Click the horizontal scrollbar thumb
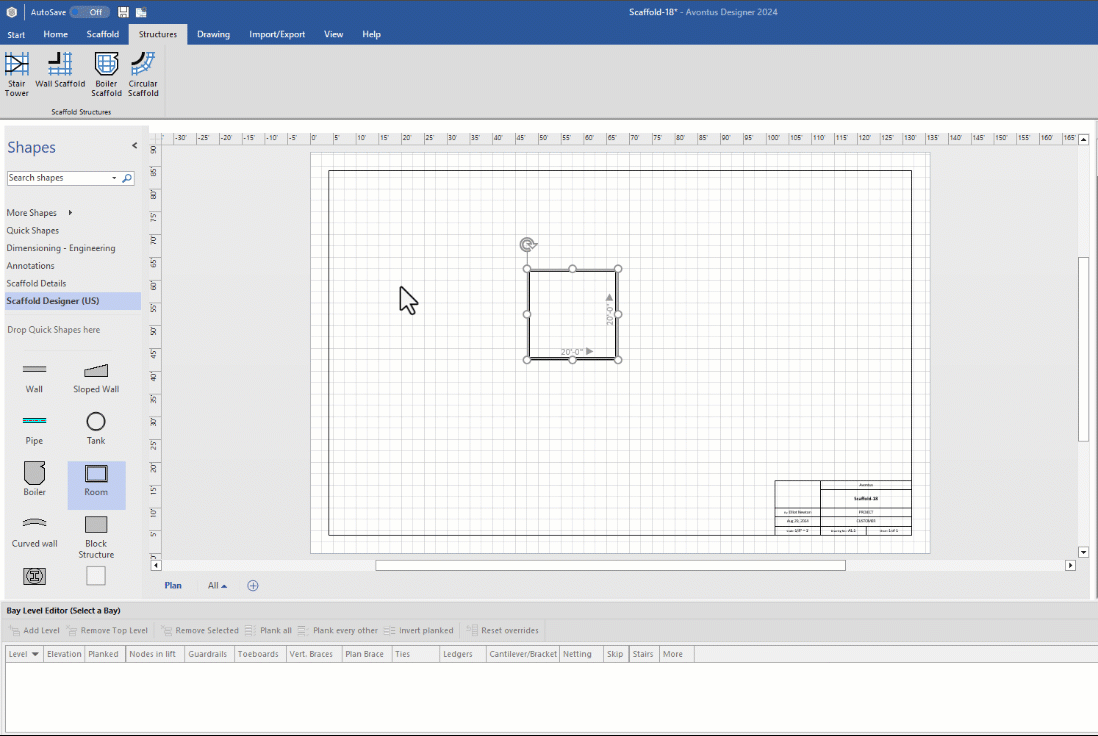Screen dimensions: 1098x736 610,565
